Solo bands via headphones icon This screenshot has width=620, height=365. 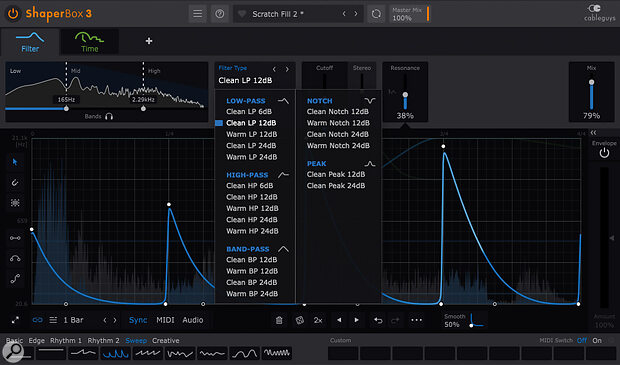tap(109, 116)
